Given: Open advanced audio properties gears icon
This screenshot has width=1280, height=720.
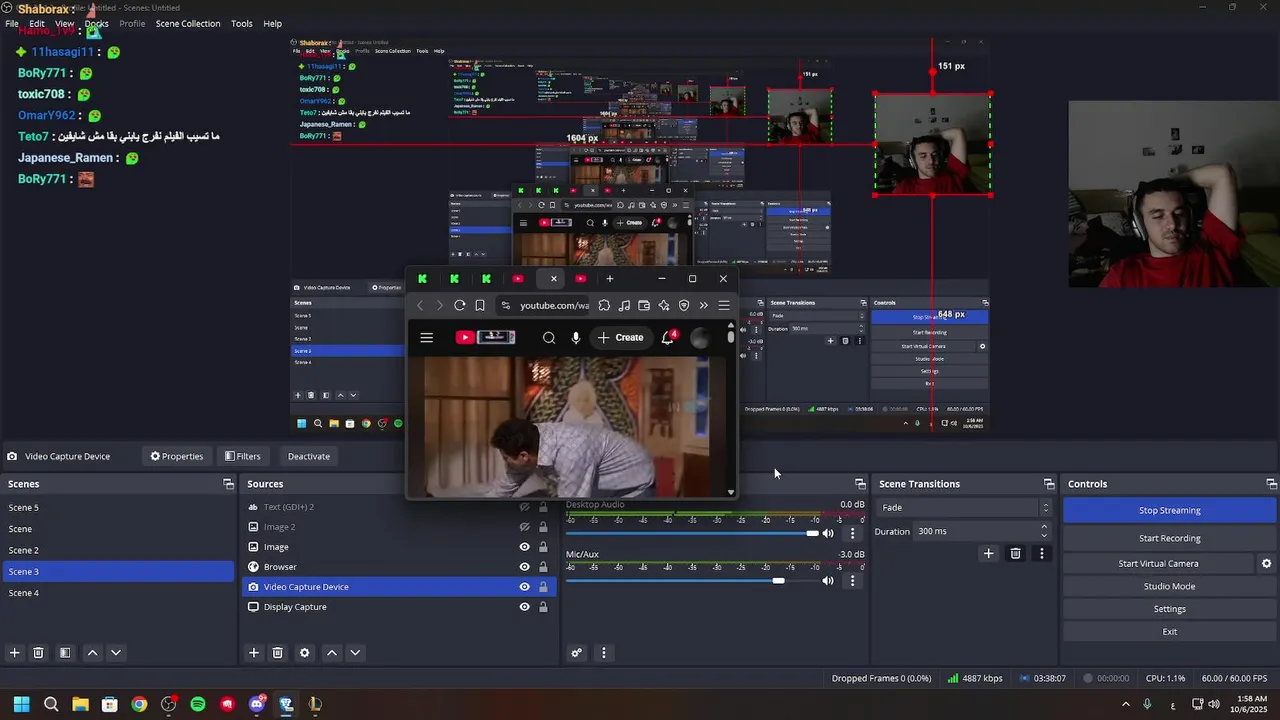Looking at the screenshot, I should [x=577, y=653].
